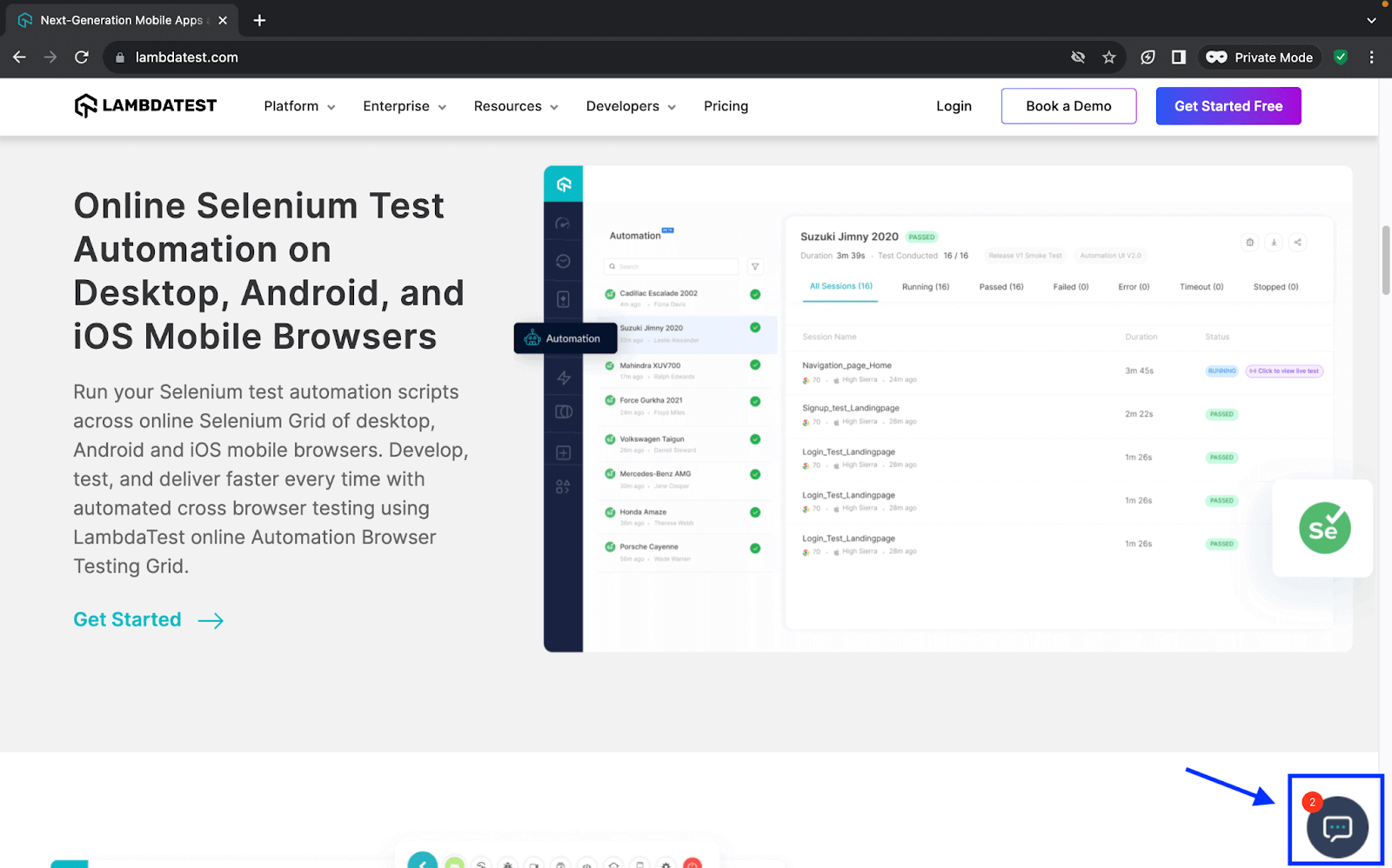Click Private Mode toggle in the browser toolbar
The width and height of the screenshot is (1392, 868).
pos(1259,57)
